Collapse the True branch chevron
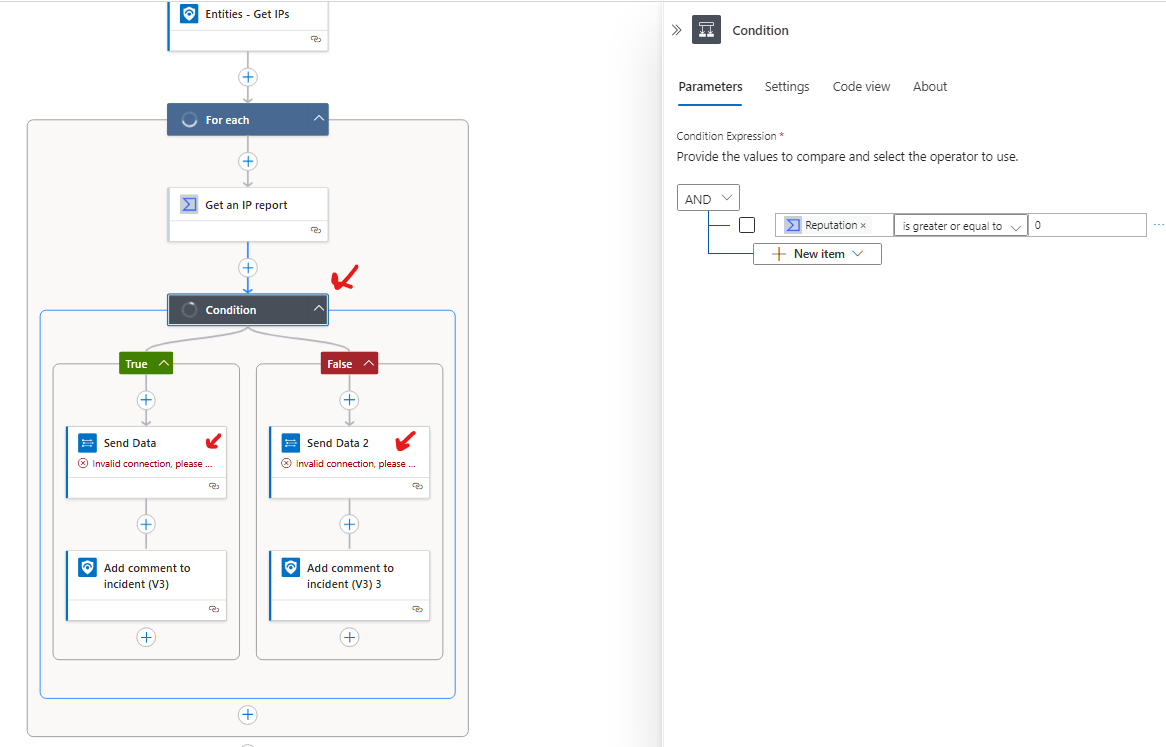This screenshot has height=747, width=1166. pos(166,362)
